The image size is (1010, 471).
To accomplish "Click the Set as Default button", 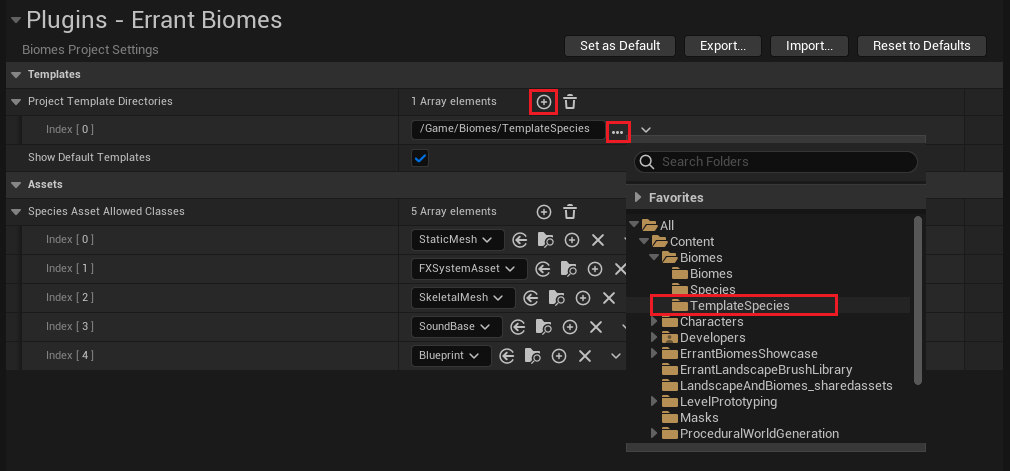I will pyautogui.click(x=620, y=46).
